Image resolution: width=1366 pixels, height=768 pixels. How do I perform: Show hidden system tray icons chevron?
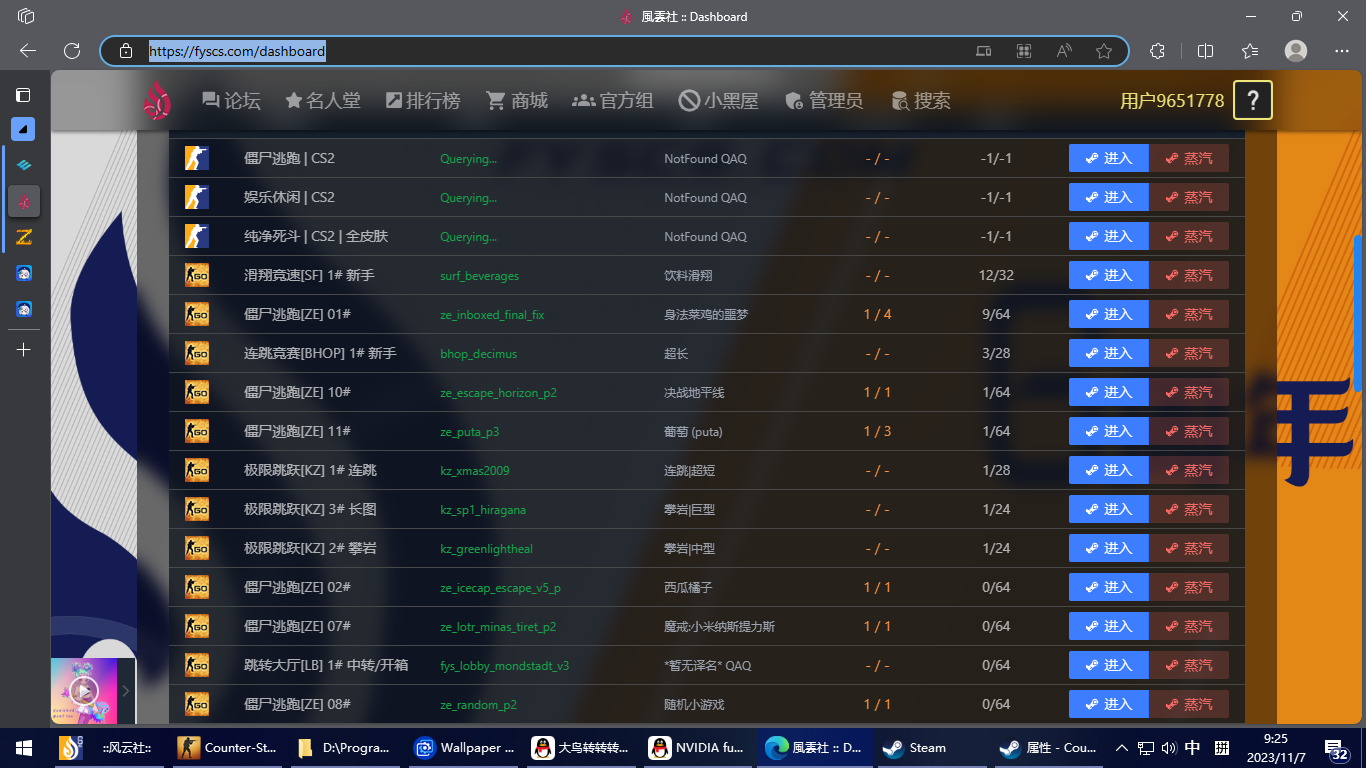point(1121,748)
